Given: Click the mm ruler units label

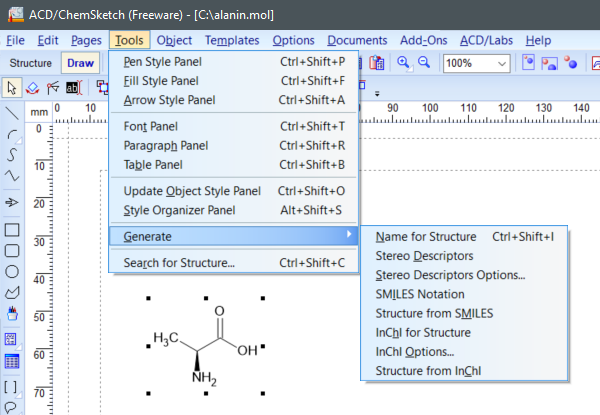Looking at the screenshot, I should tap(39, 112).
